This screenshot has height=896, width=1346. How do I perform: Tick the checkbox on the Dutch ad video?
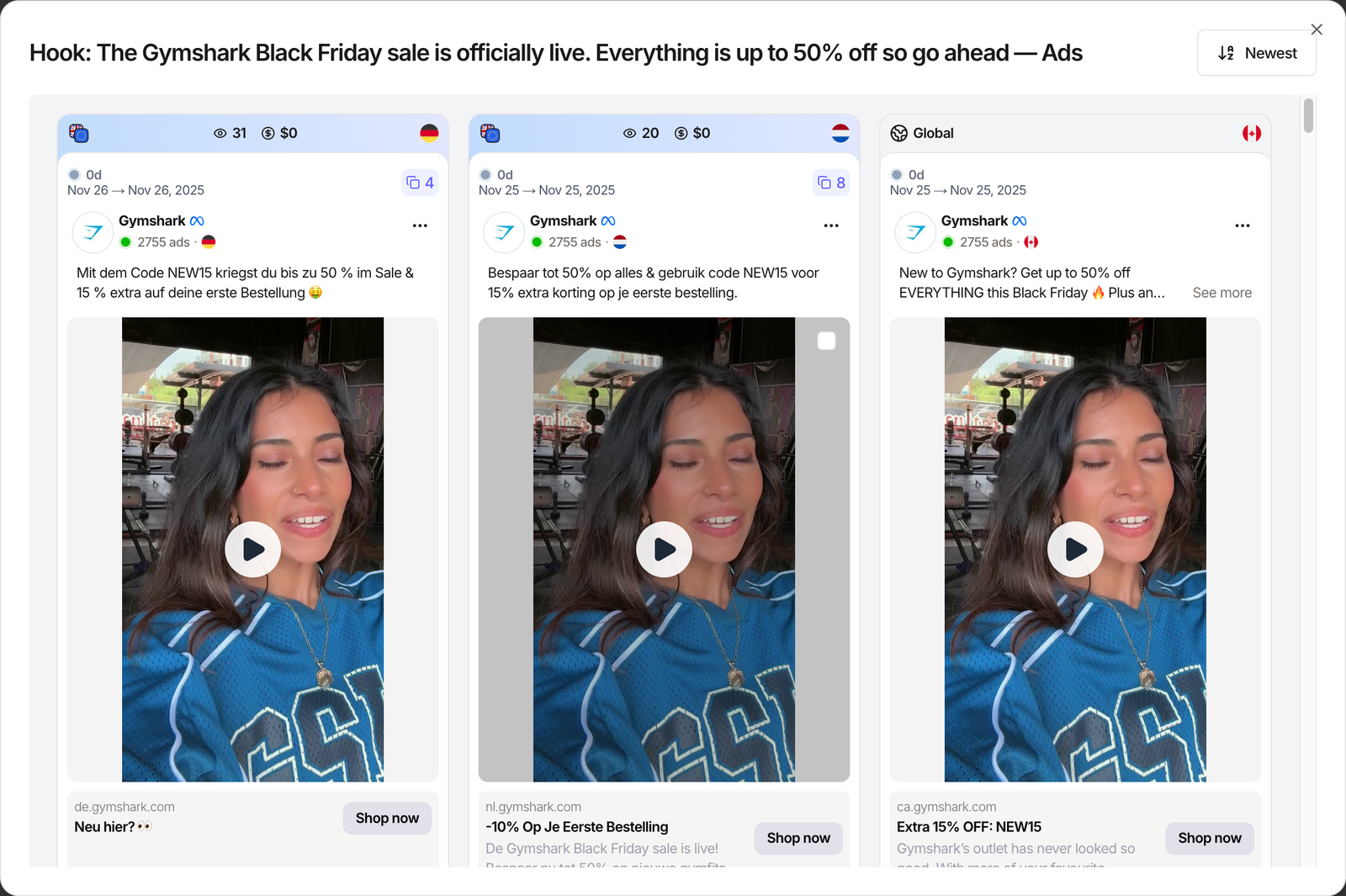[x=827, y=341]
